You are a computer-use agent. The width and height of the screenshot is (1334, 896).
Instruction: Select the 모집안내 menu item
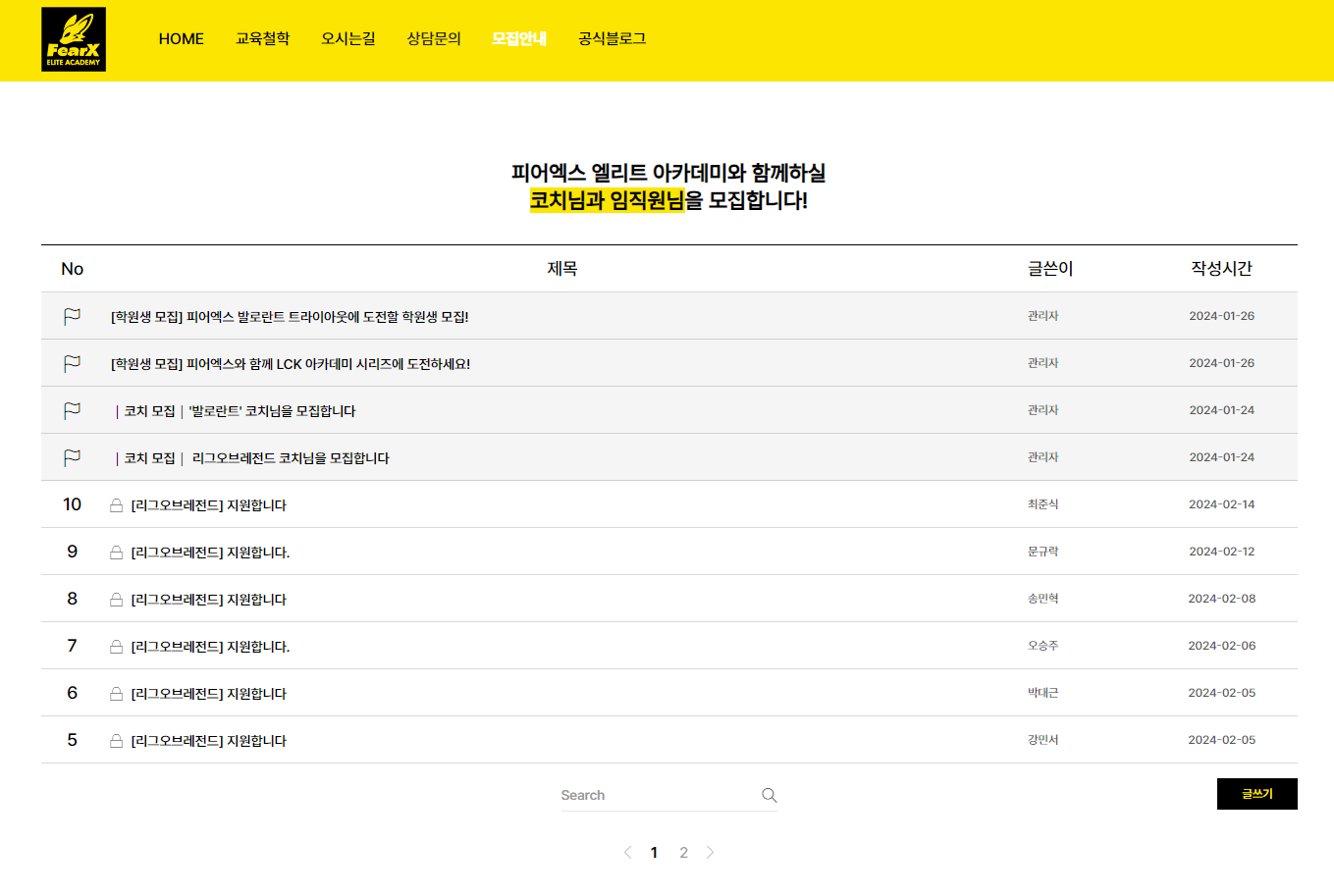(x=519, y=39)
